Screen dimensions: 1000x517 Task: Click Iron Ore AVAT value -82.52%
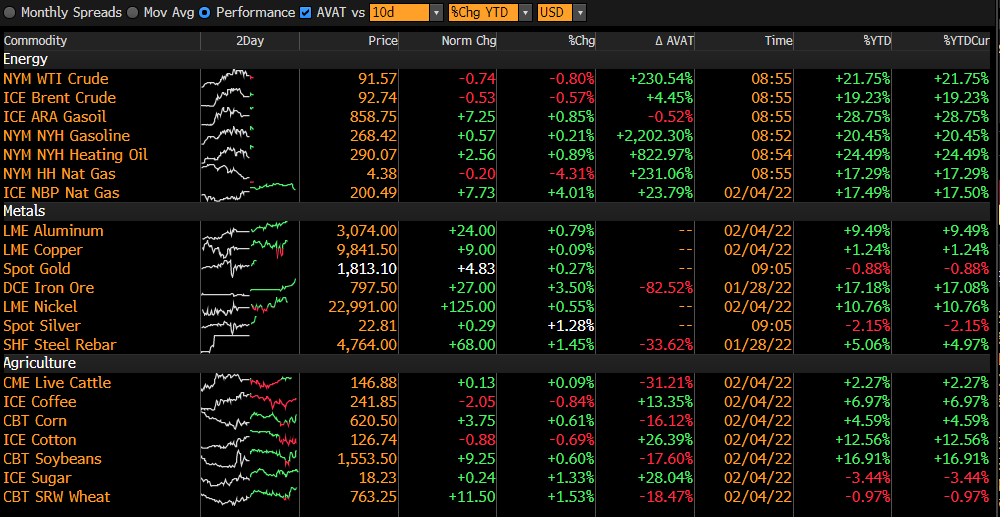(x=666, y=288)
